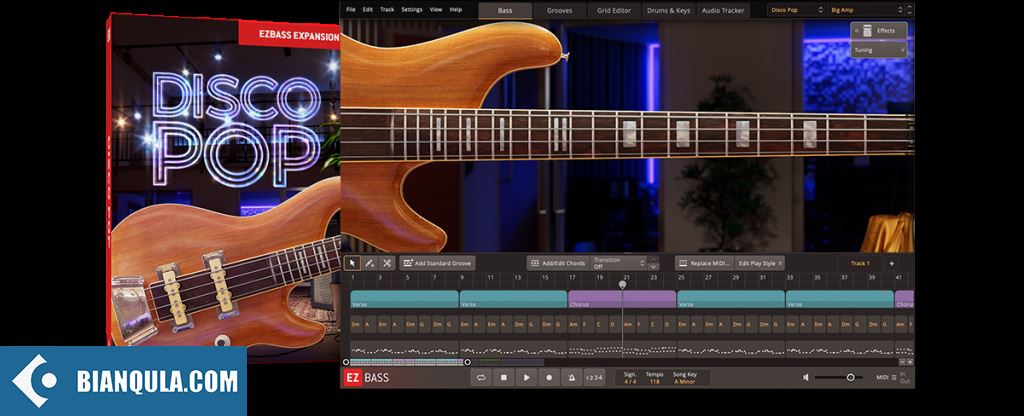Switch to the Drums & Keys tab
1024x416 pixels.
668,10
